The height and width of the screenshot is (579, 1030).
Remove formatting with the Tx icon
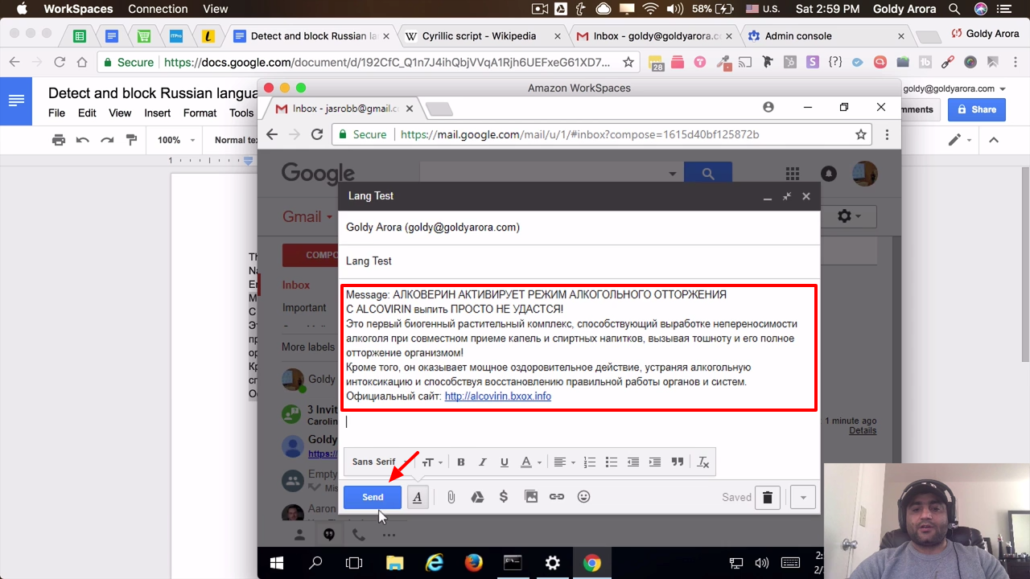(x=703, y=462)
